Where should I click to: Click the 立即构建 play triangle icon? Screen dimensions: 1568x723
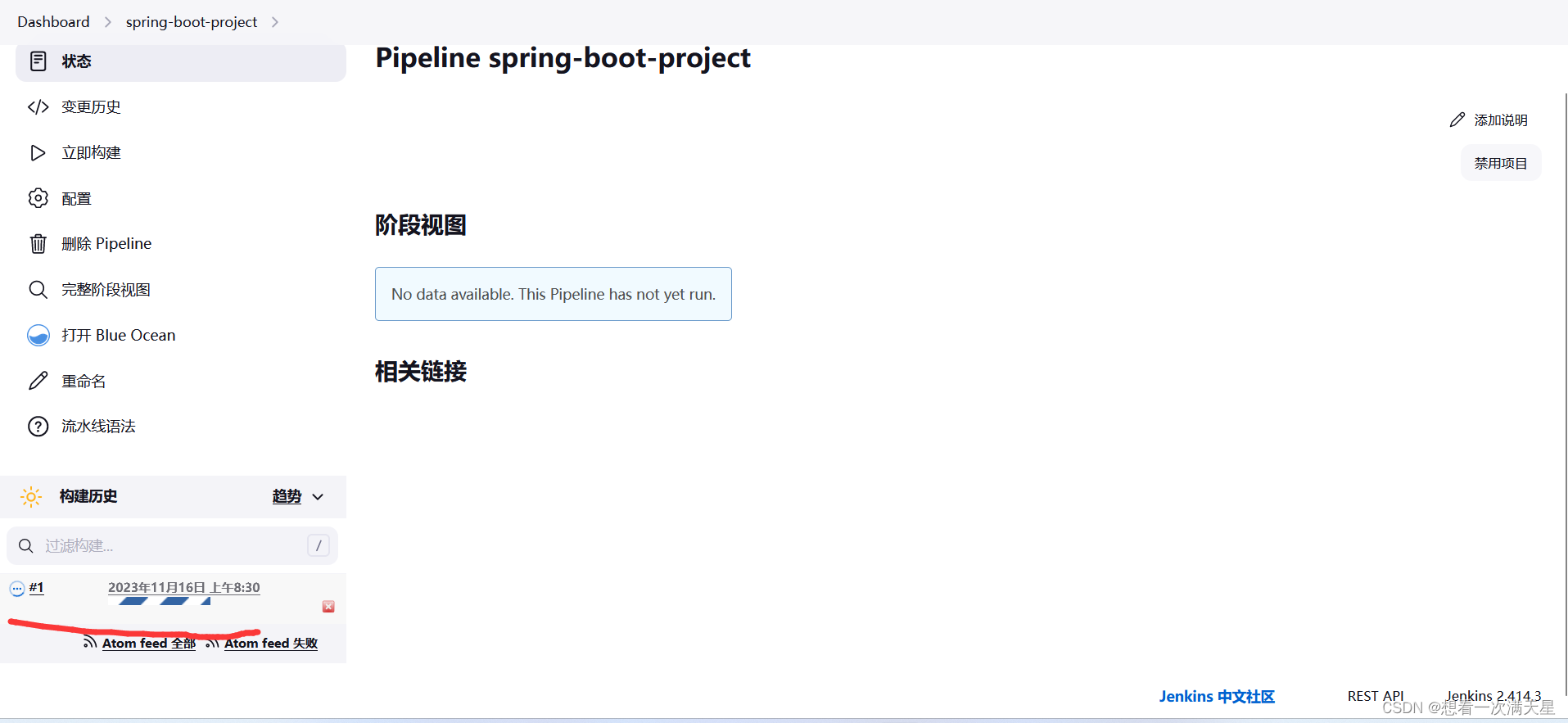[x=38, y=153]
